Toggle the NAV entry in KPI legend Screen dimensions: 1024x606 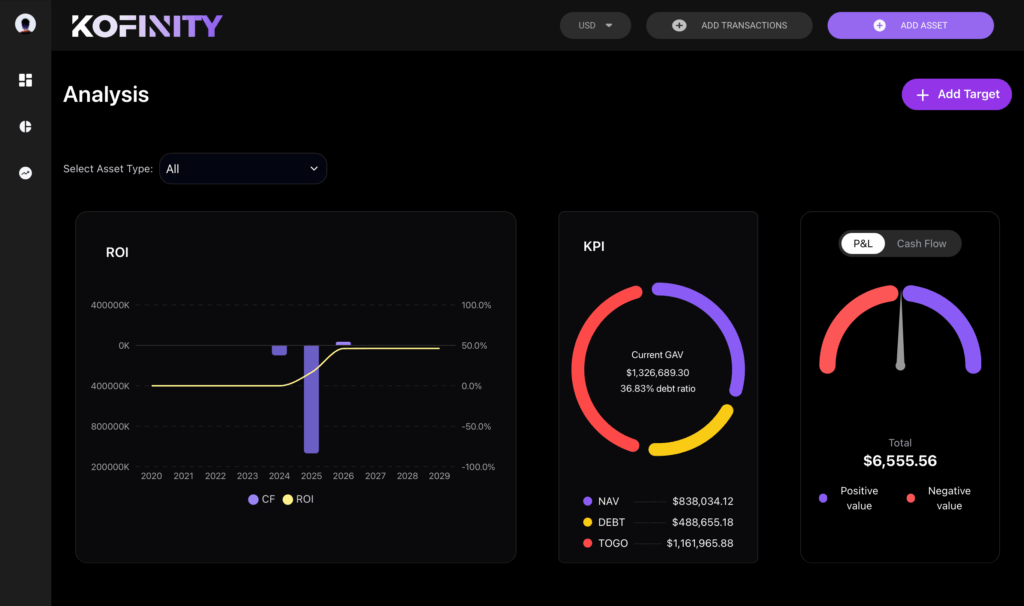pos(598,501)
